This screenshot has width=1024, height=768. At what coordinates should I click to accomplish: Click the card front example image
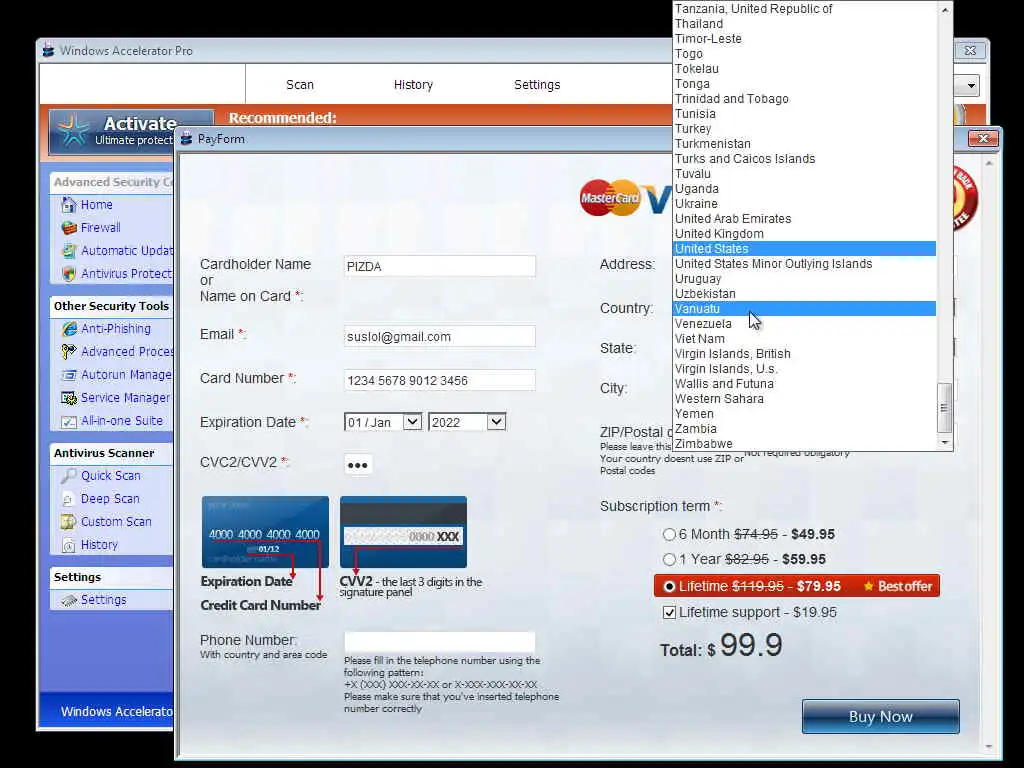265,532
